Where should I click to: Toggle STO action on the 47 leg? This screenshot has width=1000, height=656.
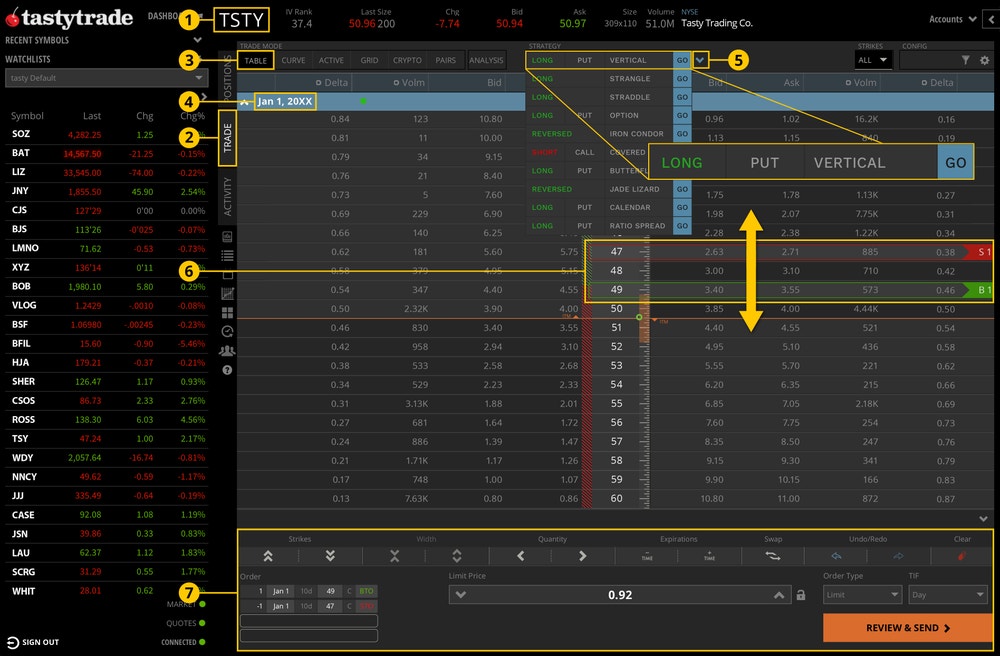pyautogui.click(x=366, y=606)
